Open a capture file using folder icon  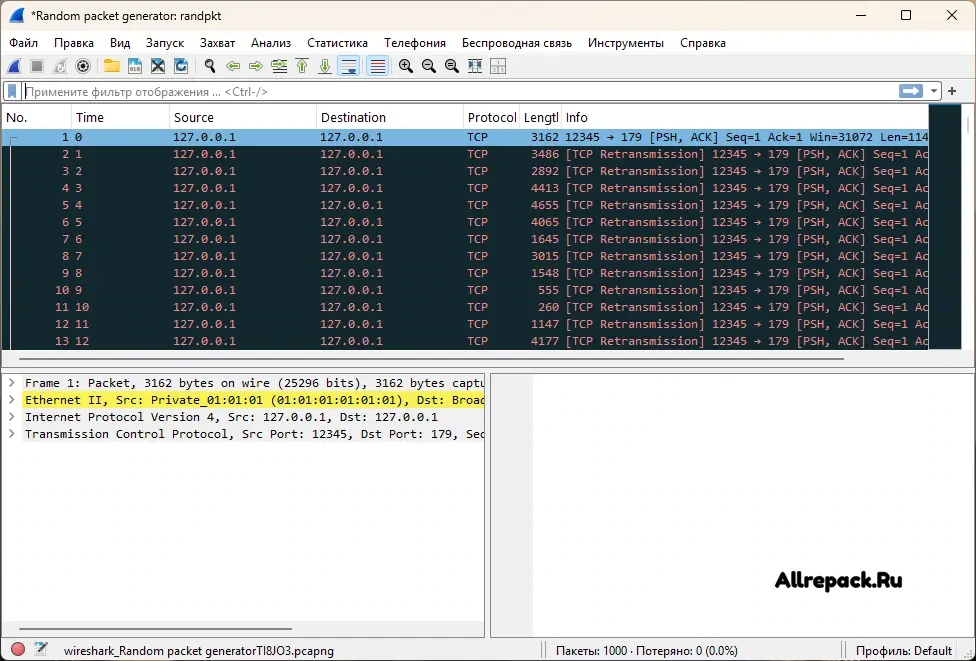tap(111, 66)
